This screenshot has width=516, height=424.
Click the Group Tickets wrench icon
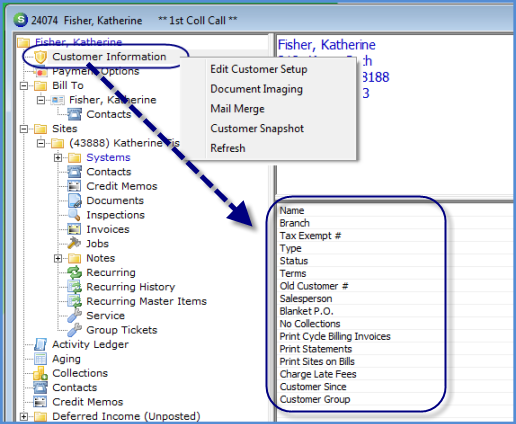coord(74,330)
